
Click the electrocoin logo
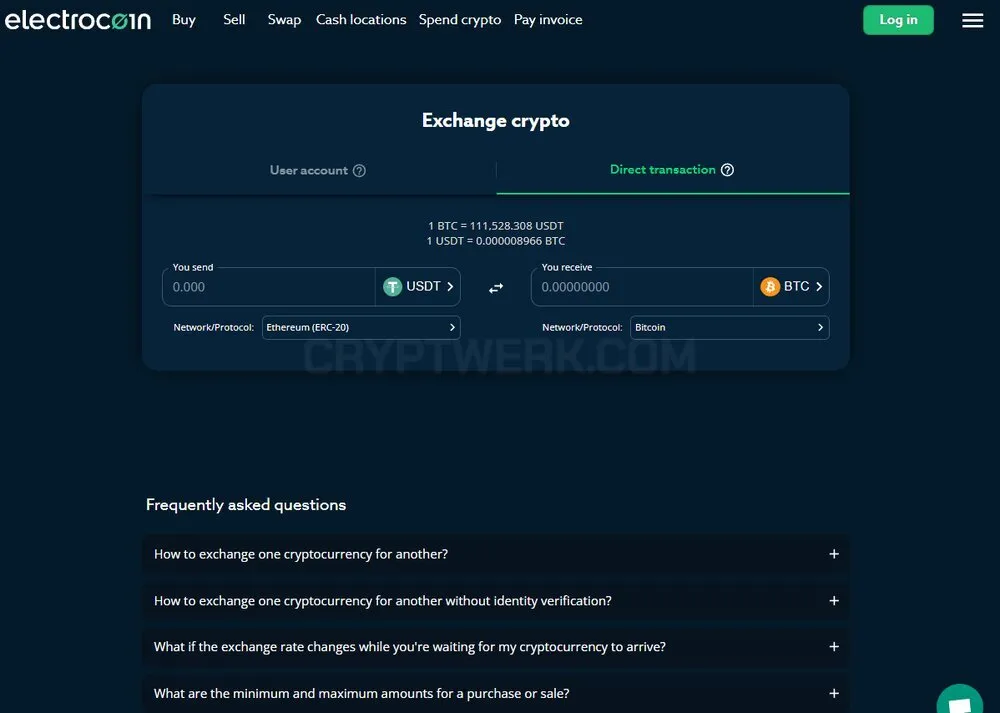78,20
